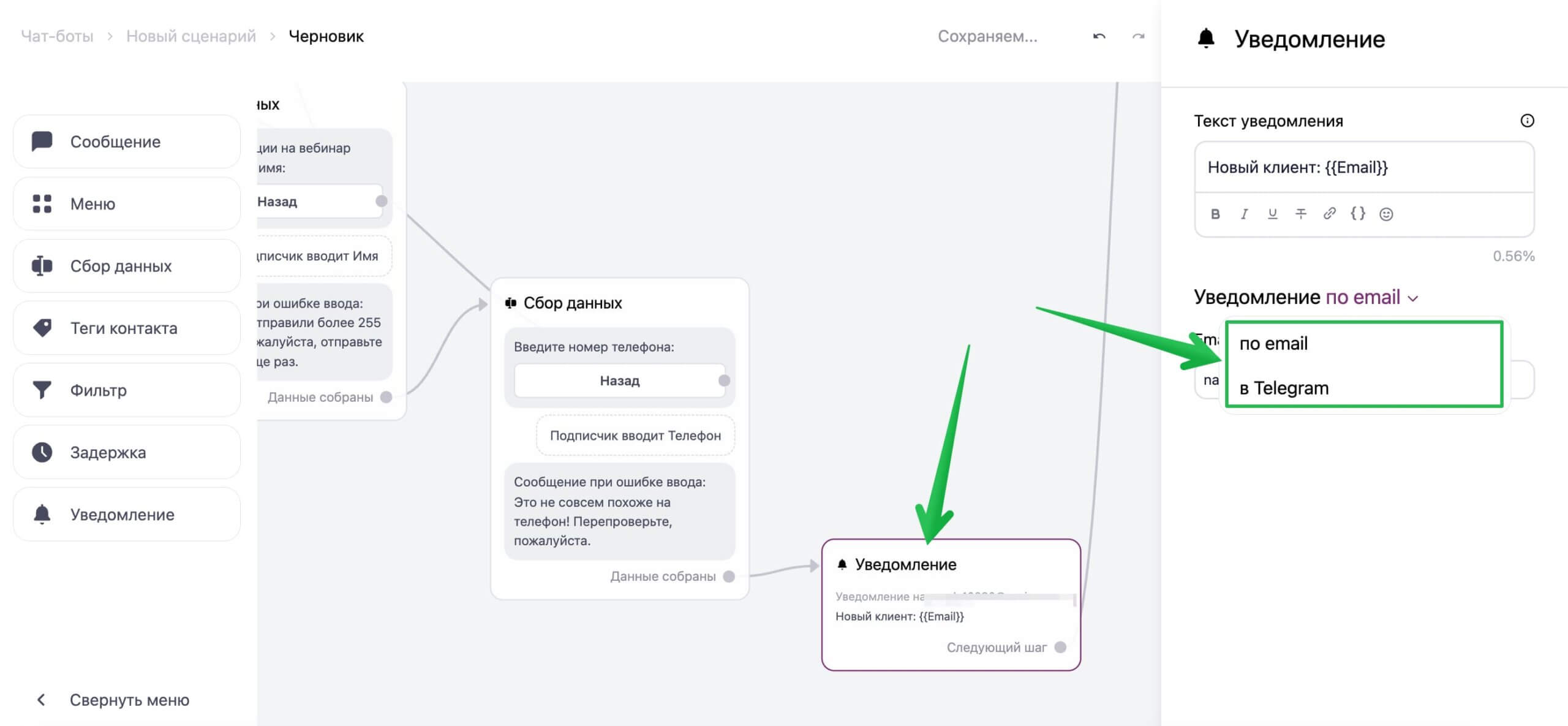Click the Фильтр funnel icon
Image resolution: width=1568 pixels, height=726 pixels.
(42, 390)
